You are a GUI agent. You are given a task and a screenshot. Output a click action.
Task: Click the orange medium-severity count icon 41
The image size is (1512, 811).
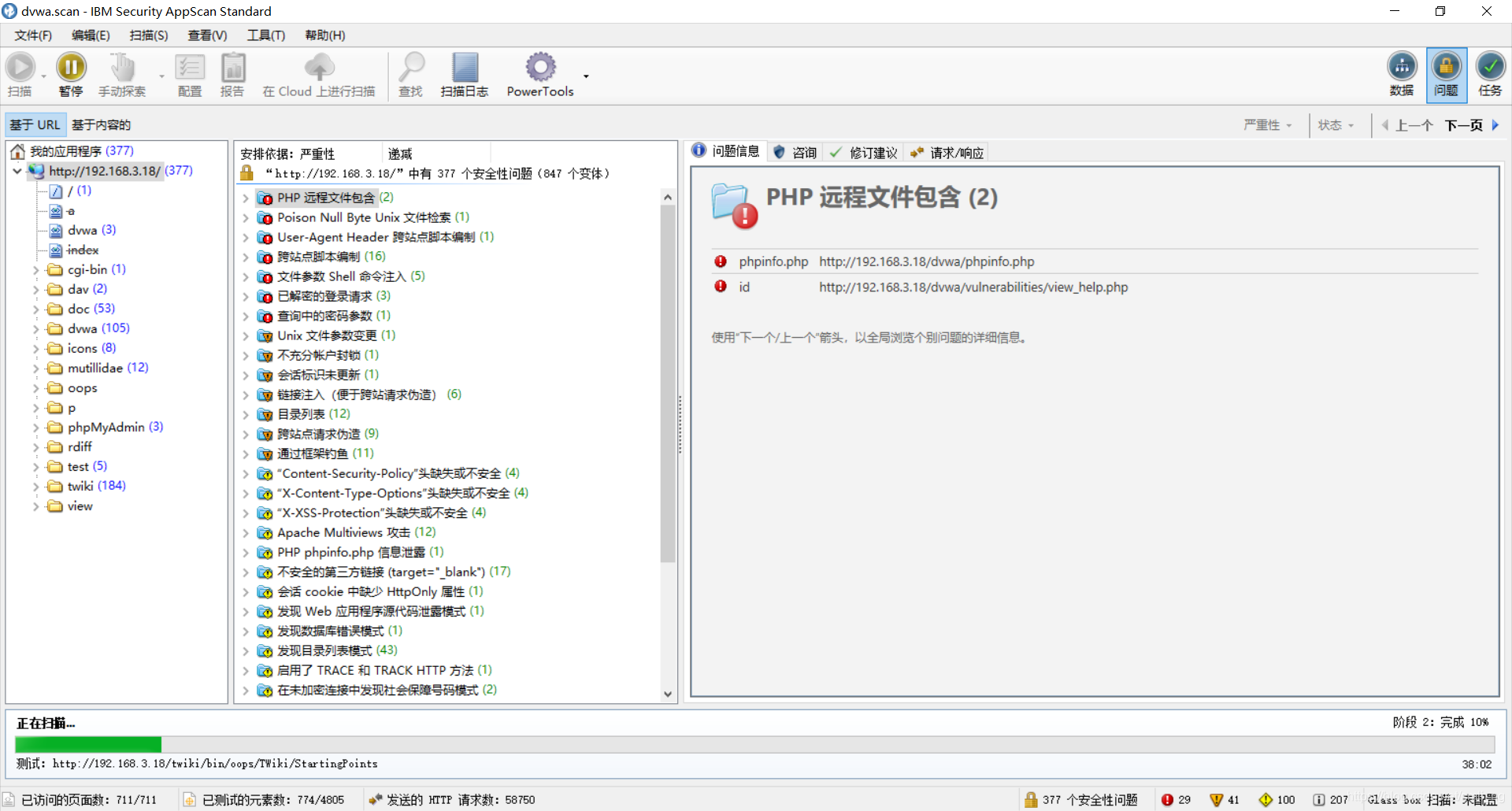(x=1217, y=800)
